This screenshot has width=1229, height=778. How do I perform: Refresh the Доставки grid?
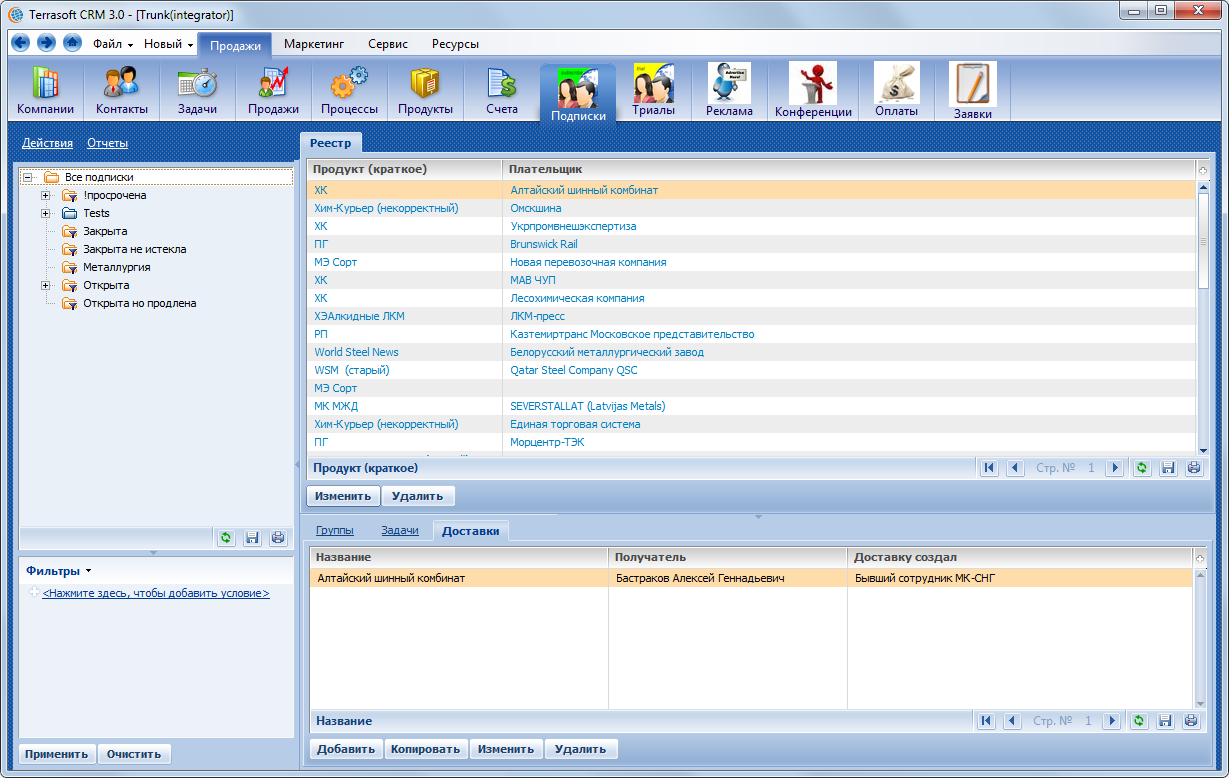[x=1139, y=720]
